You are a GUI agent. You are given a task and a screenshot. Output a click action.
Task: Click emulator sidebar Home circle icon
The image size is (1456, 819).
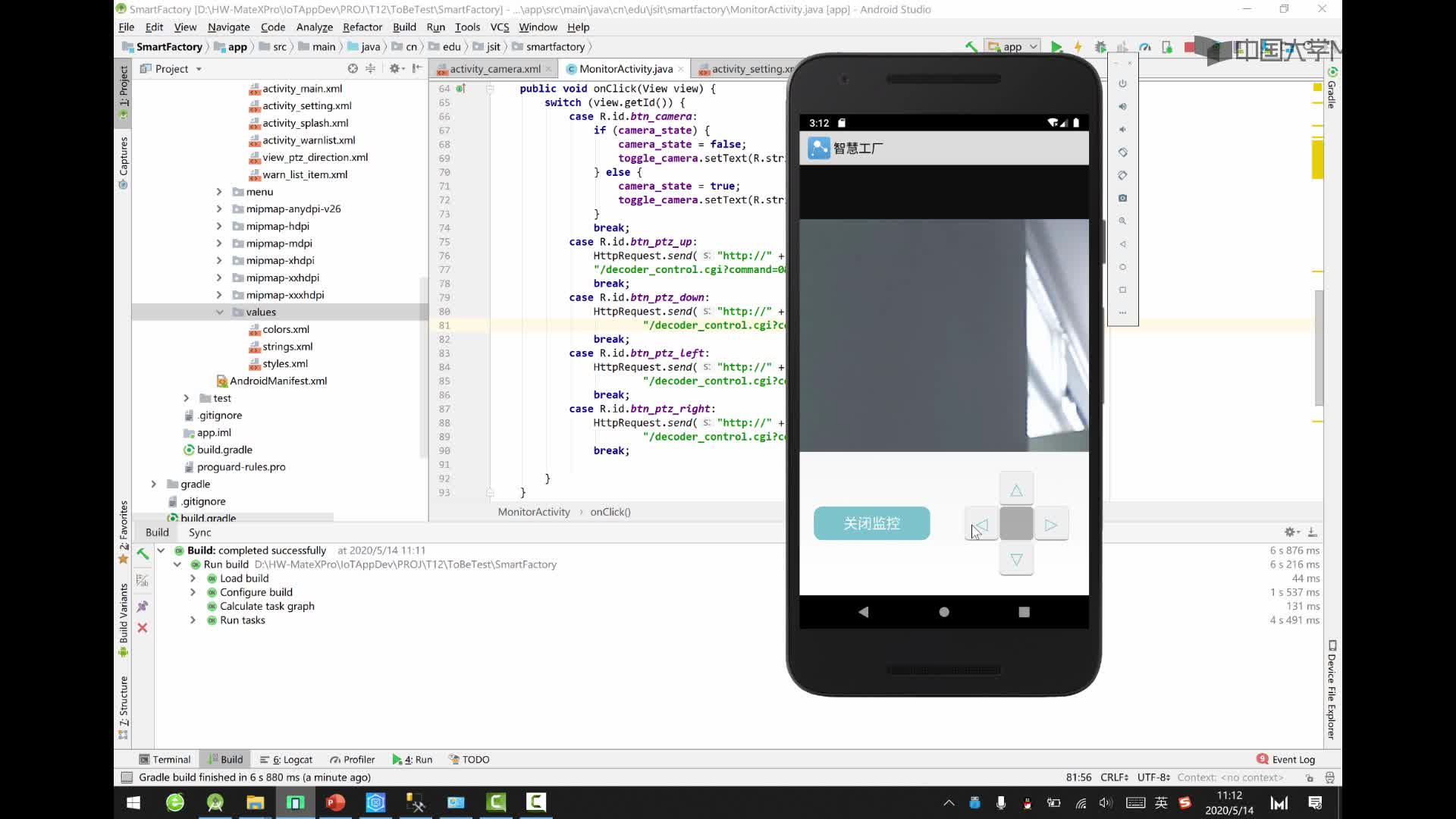[1122, 267]
